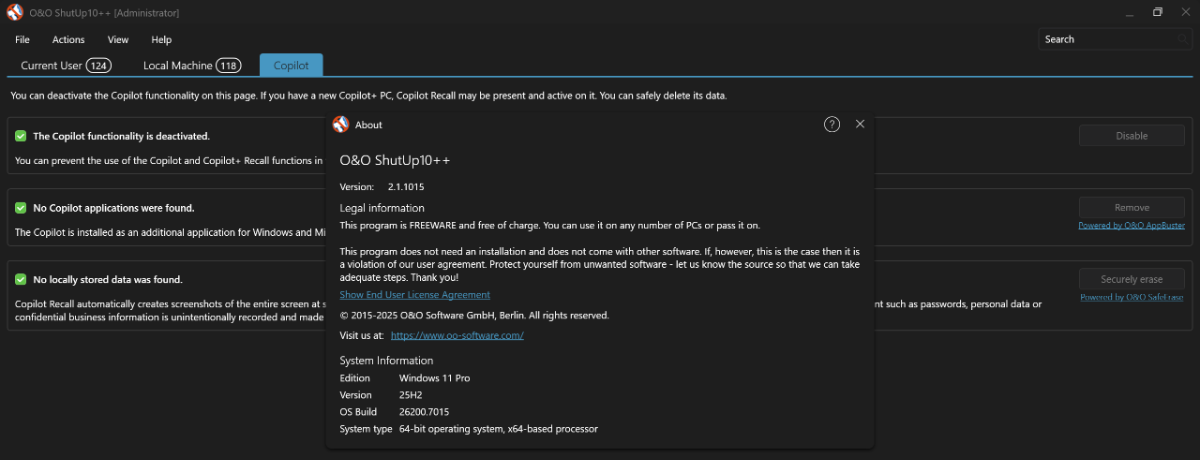Click the About dialog logo icon
This screenshot has width=1200, height=460.
(341, 125)
